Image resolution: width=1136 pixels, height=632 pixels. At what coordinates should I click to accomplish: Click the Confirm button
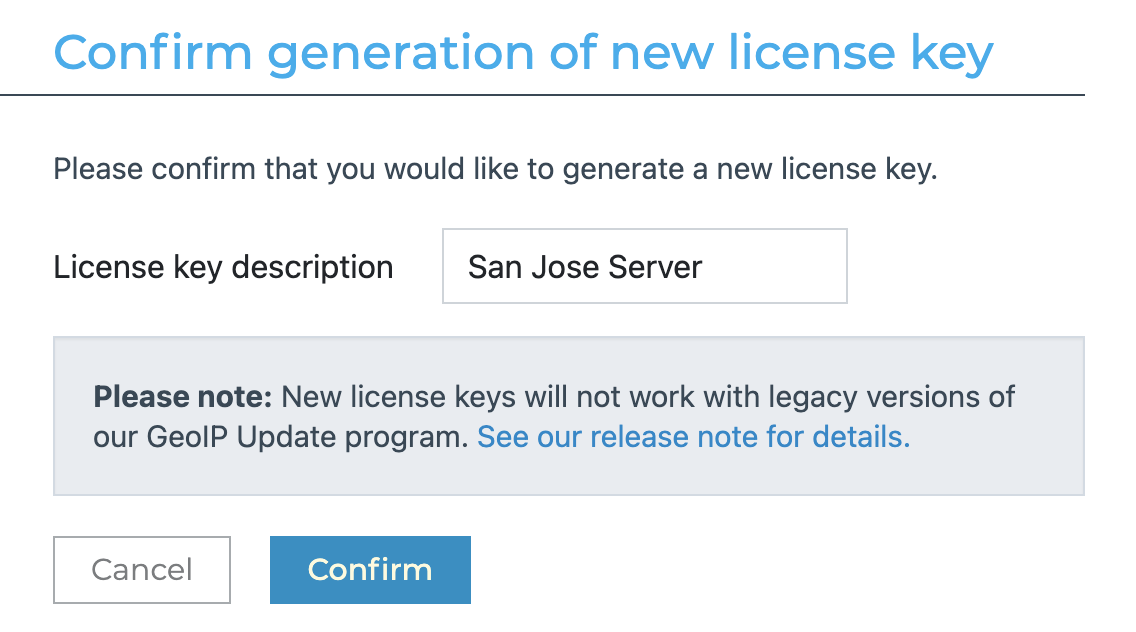click(x=370, y=570)
